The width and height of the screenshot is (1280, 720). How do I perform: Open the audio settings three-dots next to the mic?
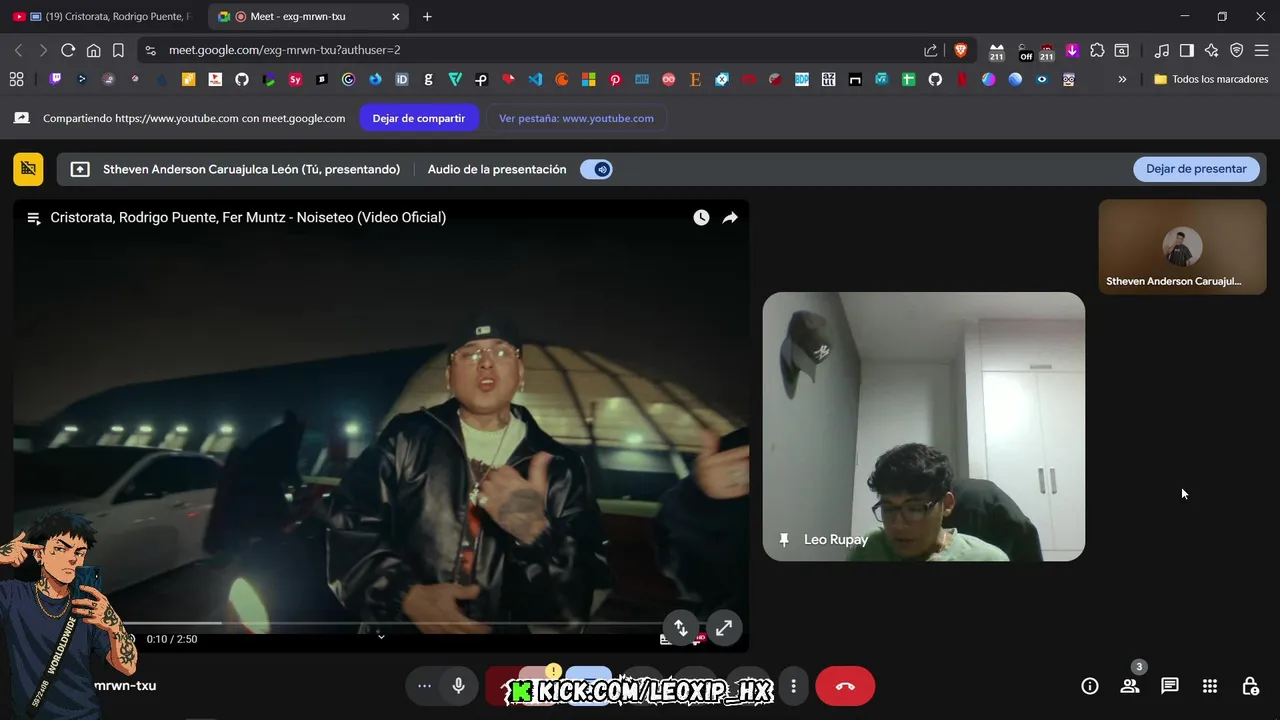(424, 686)
